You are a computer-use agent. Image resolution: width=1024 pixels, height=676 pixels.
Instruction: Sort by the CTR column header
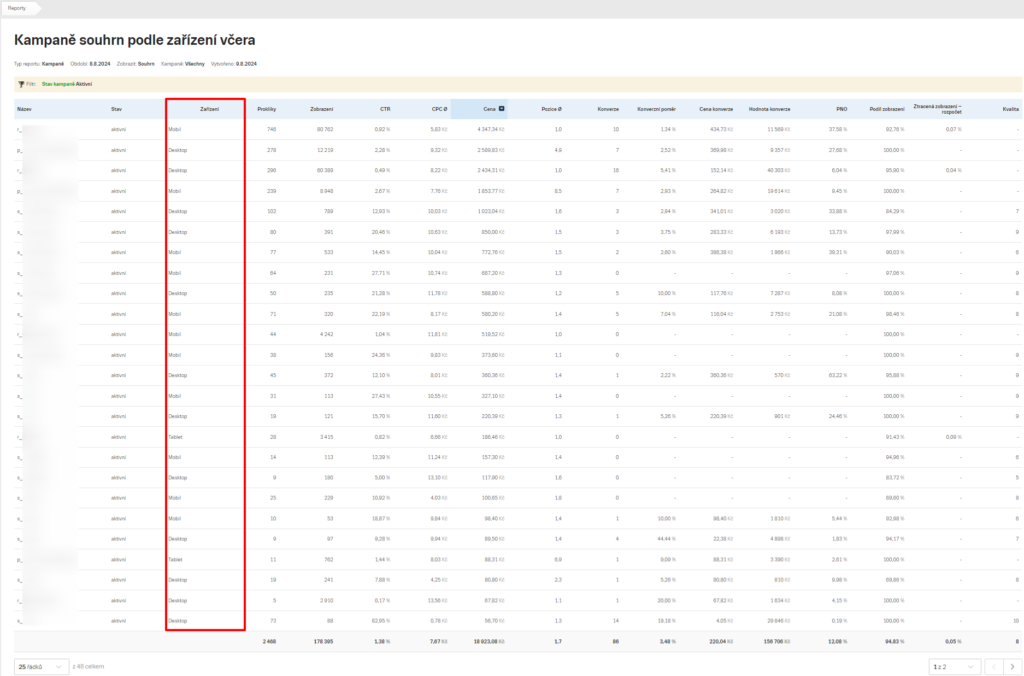pos(385,109)
